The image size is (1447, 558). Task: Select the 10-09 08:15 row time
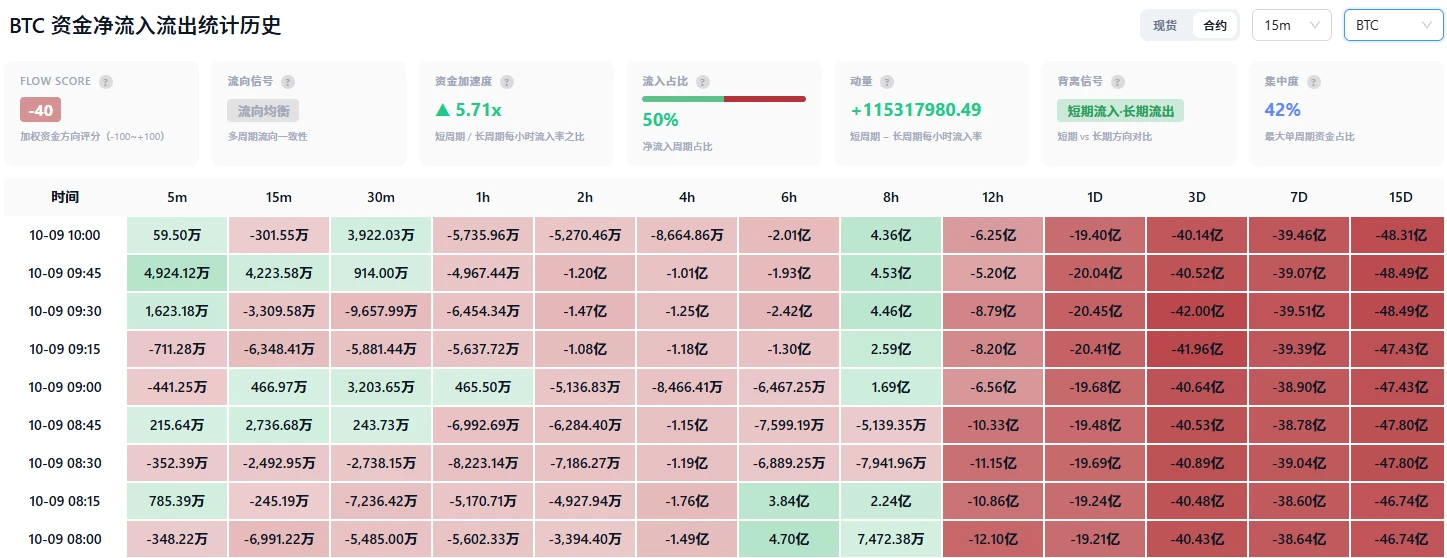65,501
